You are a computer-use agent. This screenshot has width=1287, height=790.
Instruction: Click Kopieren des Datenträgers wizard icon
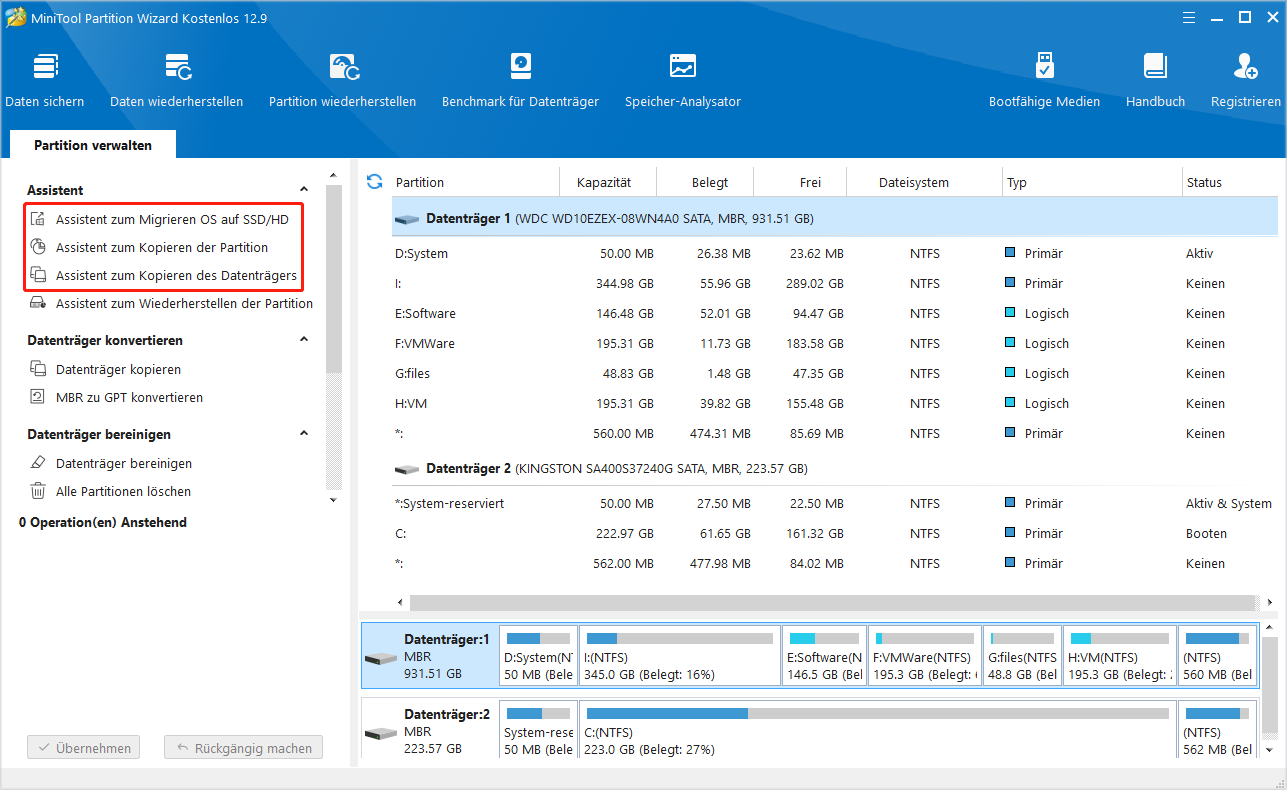pyautogui.click(x=38, y=275)
